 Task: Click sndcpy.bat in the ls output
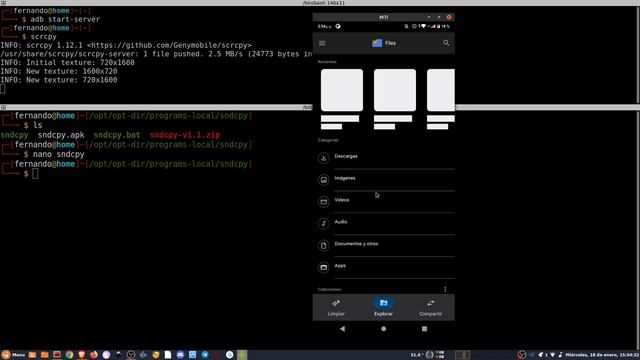(x=117, y=135)
